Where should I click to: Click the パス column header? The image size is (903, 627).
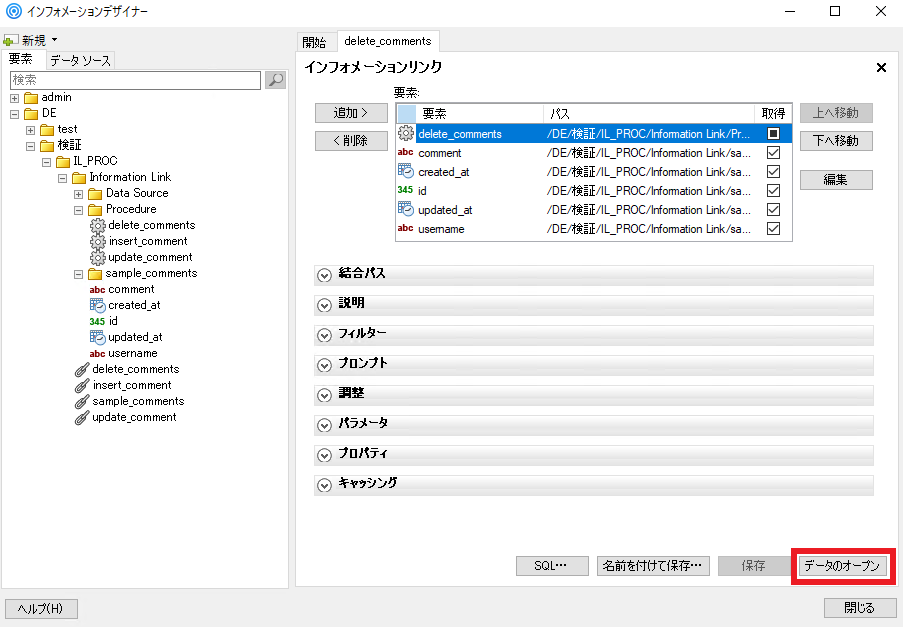pos(648,113)
